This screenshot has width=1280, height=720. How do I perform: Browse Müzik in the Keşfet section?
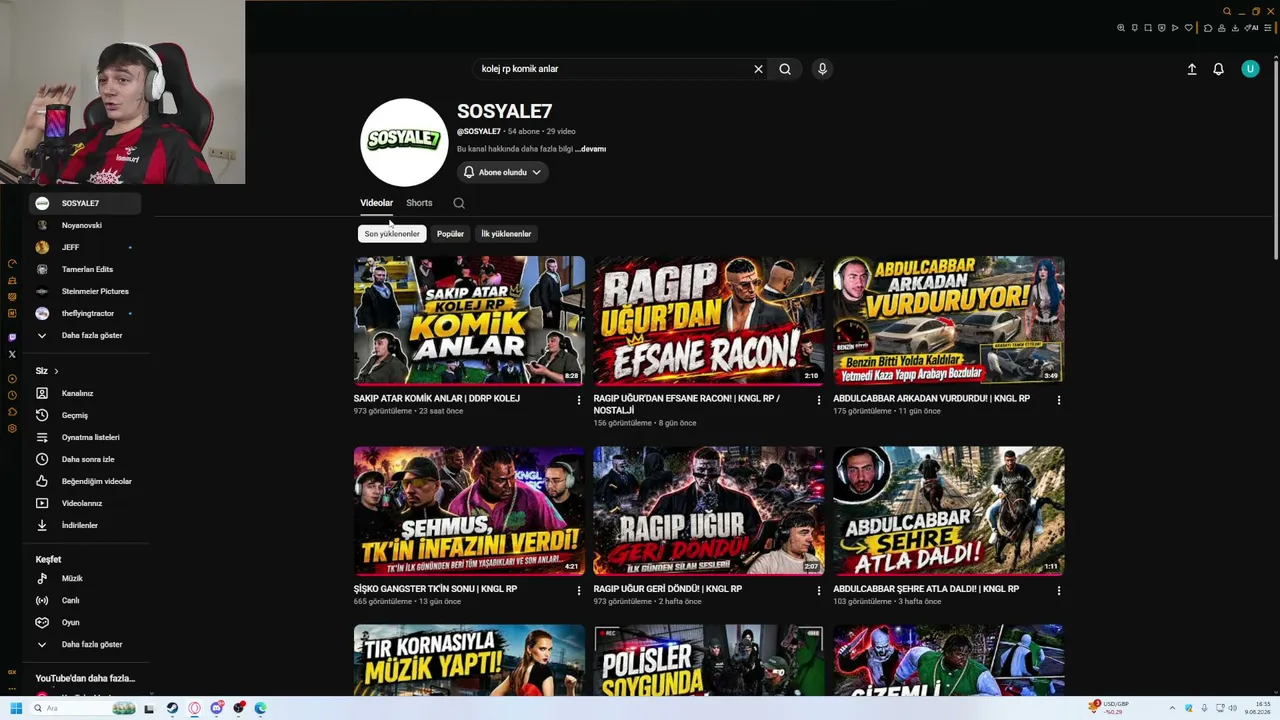(x=85, y=578)
